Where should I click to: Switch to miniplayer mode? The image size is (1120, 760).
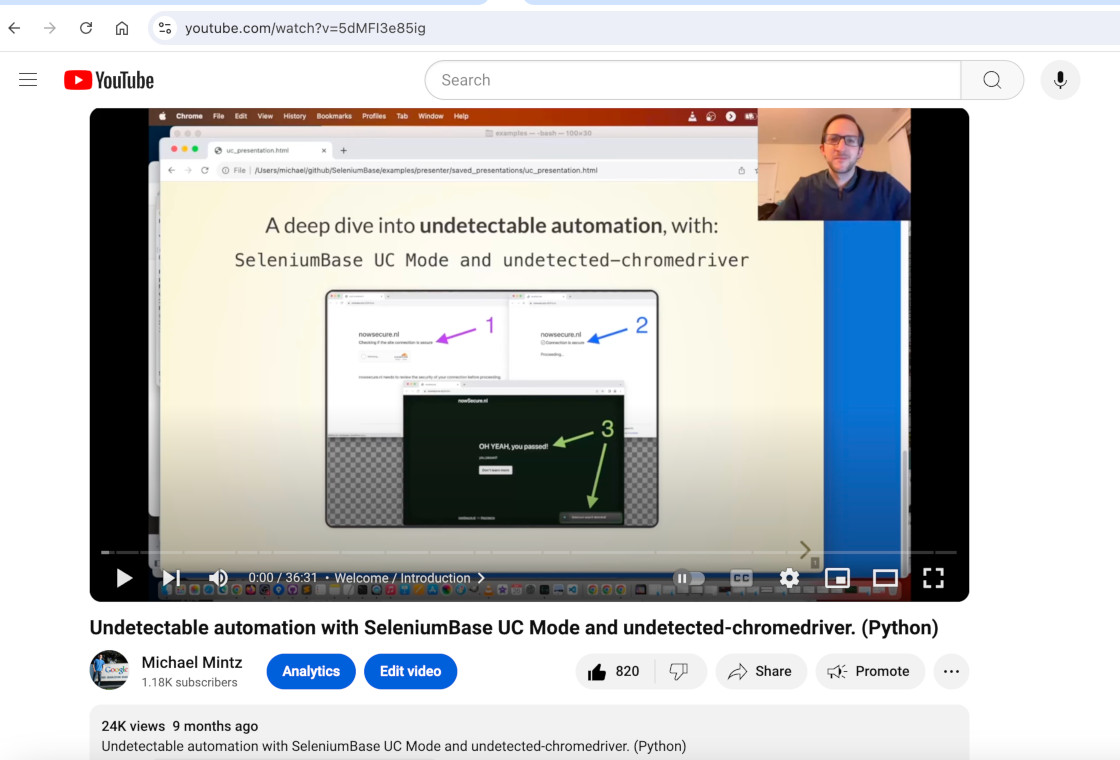[x=837, y=577]
